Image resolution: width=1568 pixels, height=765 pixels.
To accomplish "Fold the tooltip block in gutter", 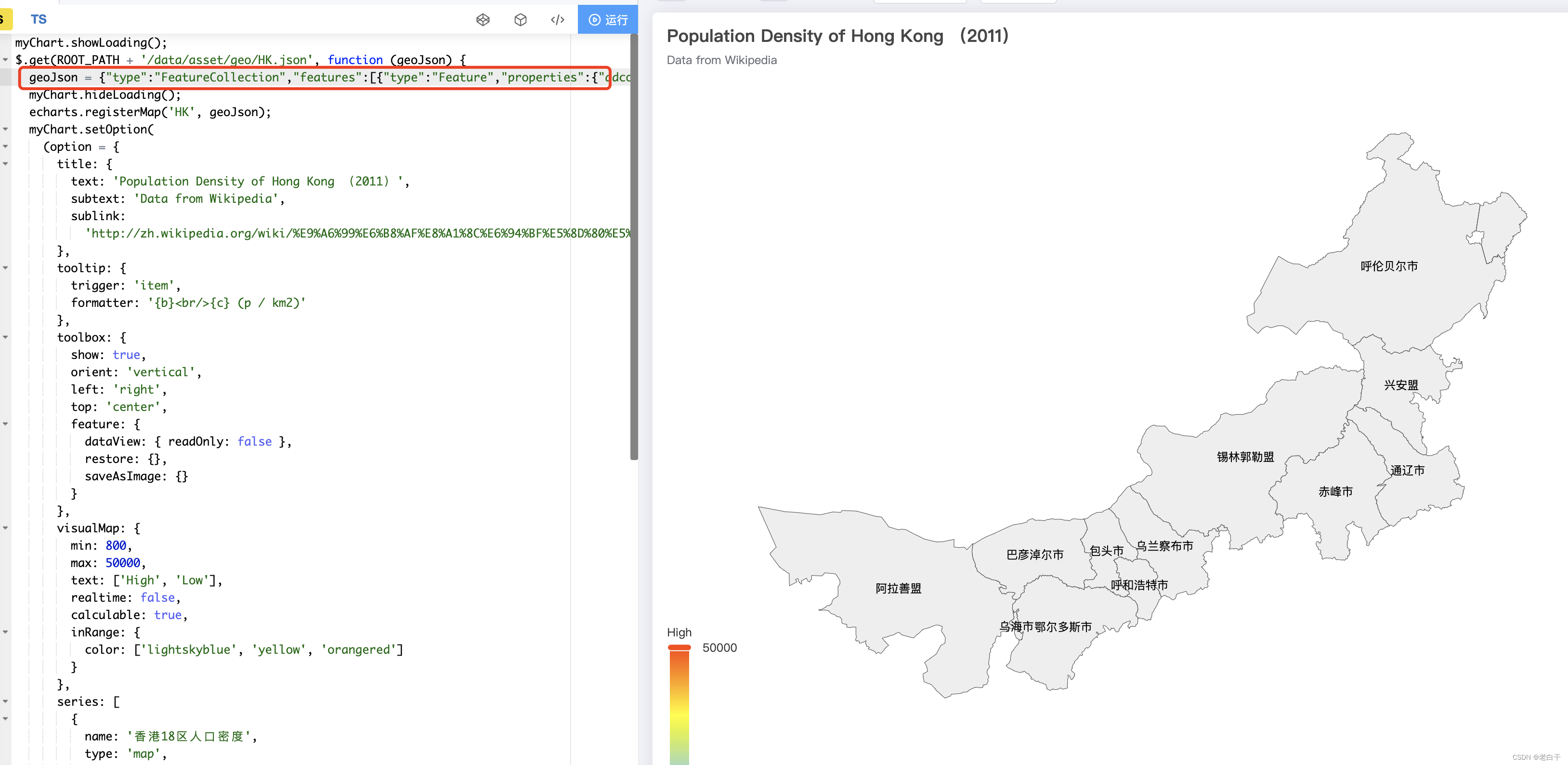I will pos(5,268).
